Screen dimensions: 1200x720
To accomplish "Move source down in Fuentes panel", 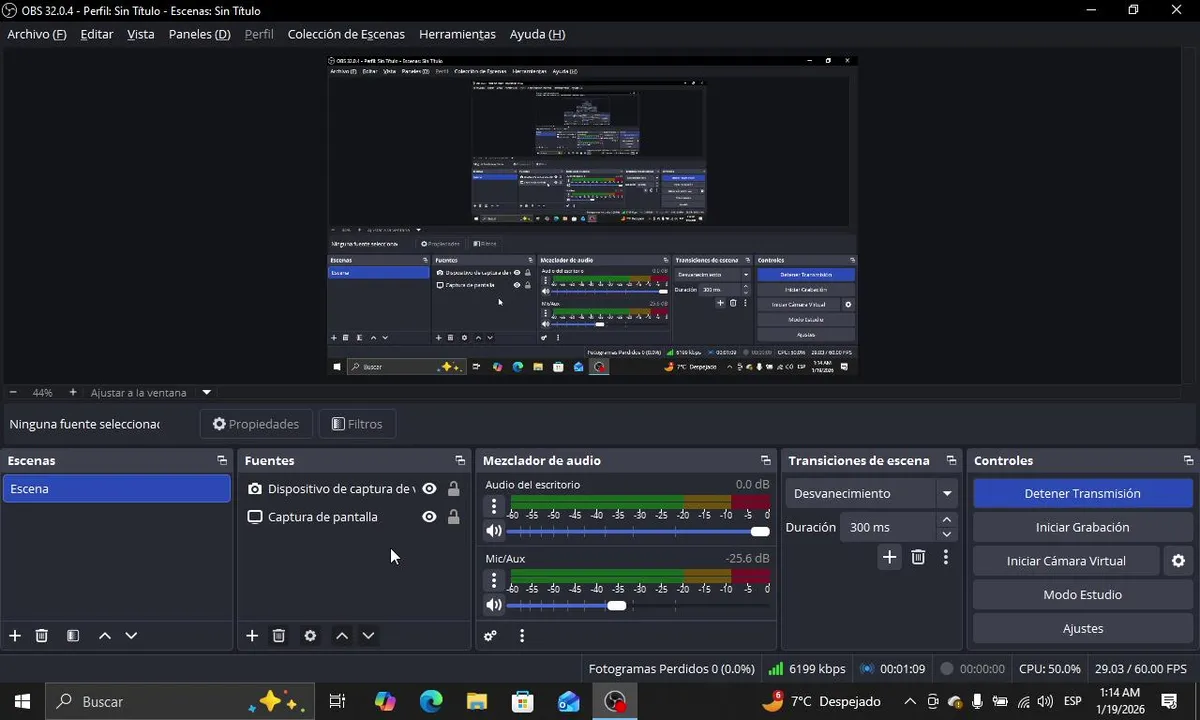I will [x=368, y=636].
